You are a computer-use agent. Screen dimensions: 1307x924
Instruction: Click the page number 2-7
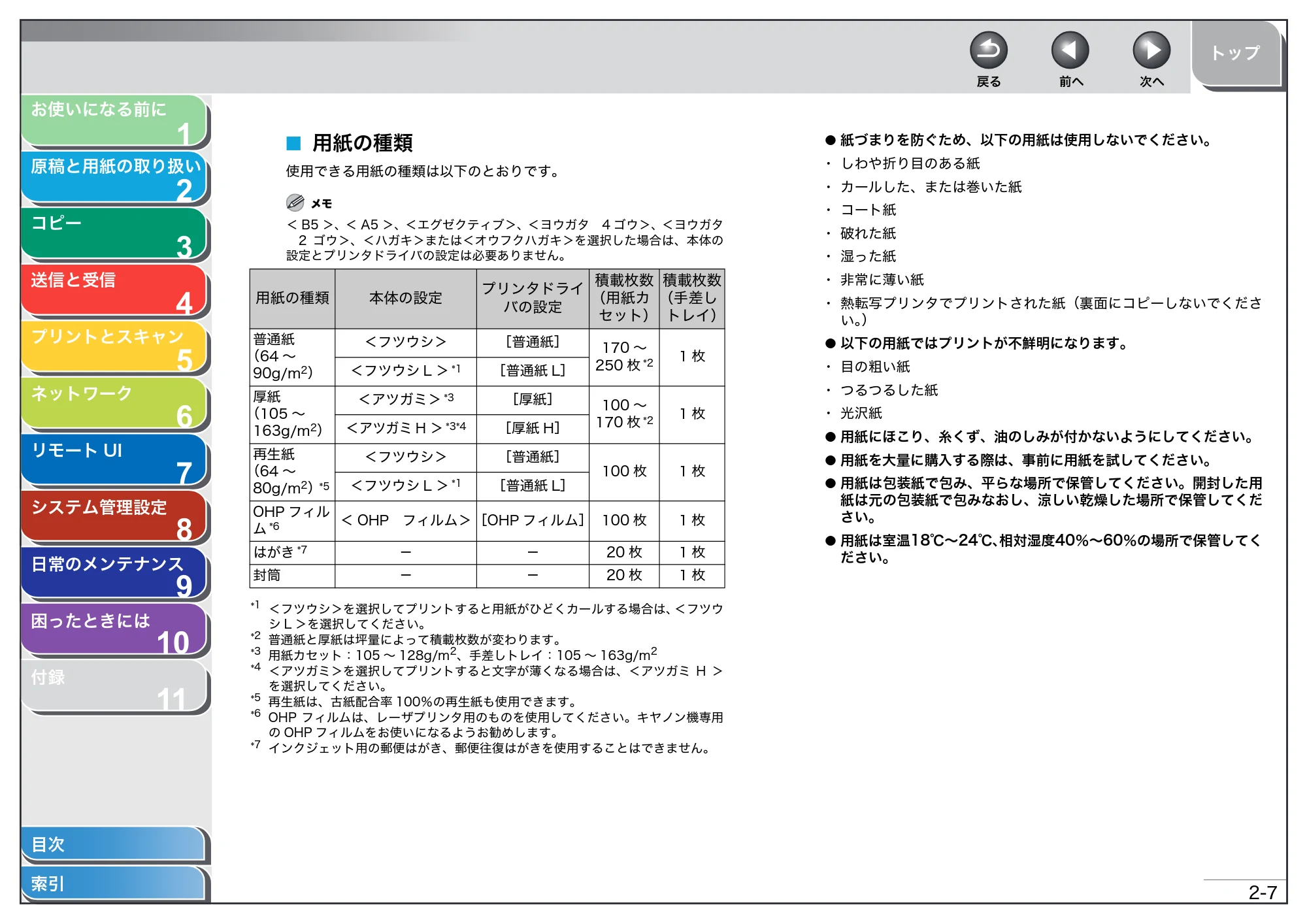[x=1262, y=893]
